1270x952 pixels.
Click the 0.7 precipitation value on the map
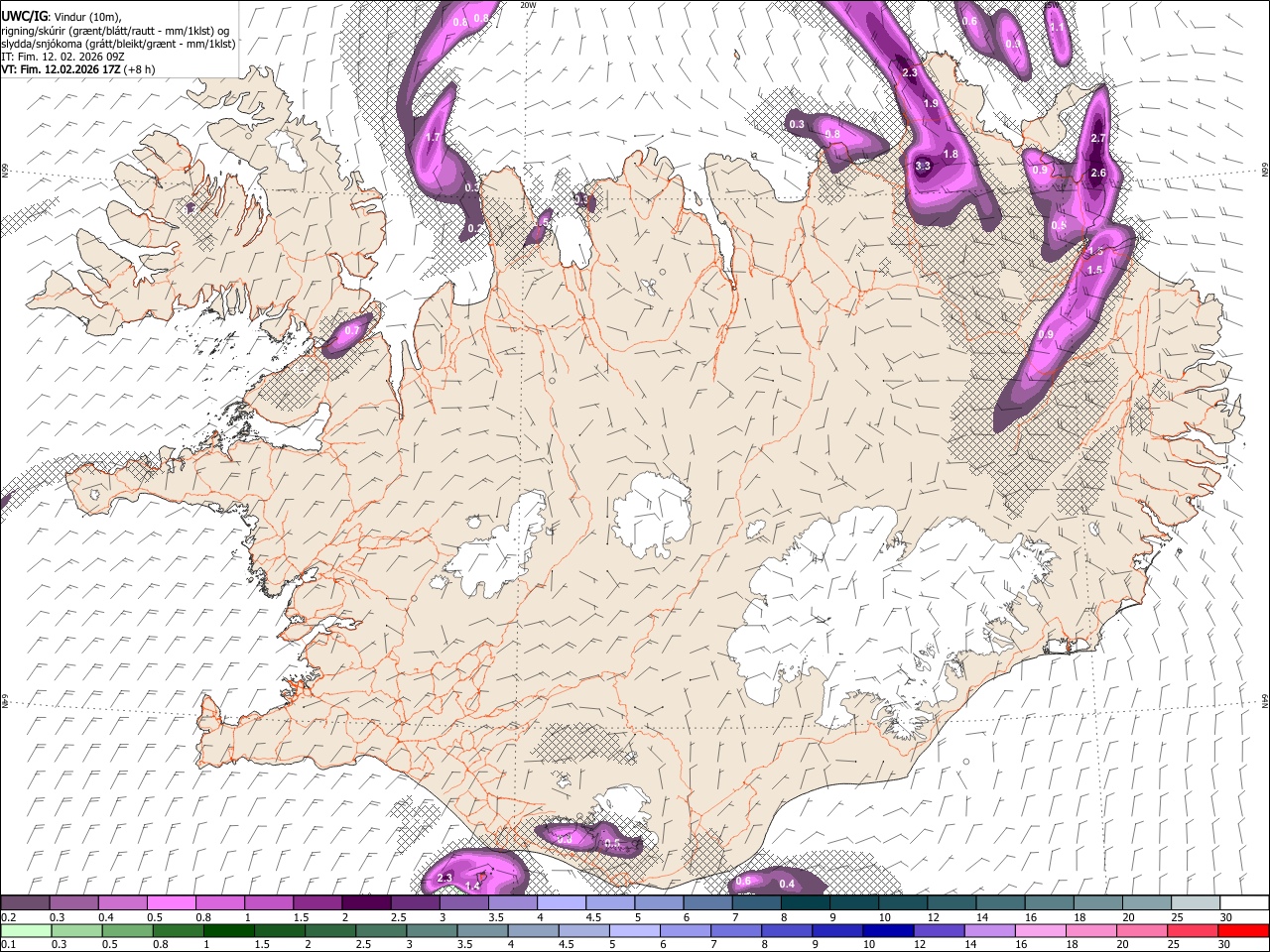point(351,330)
